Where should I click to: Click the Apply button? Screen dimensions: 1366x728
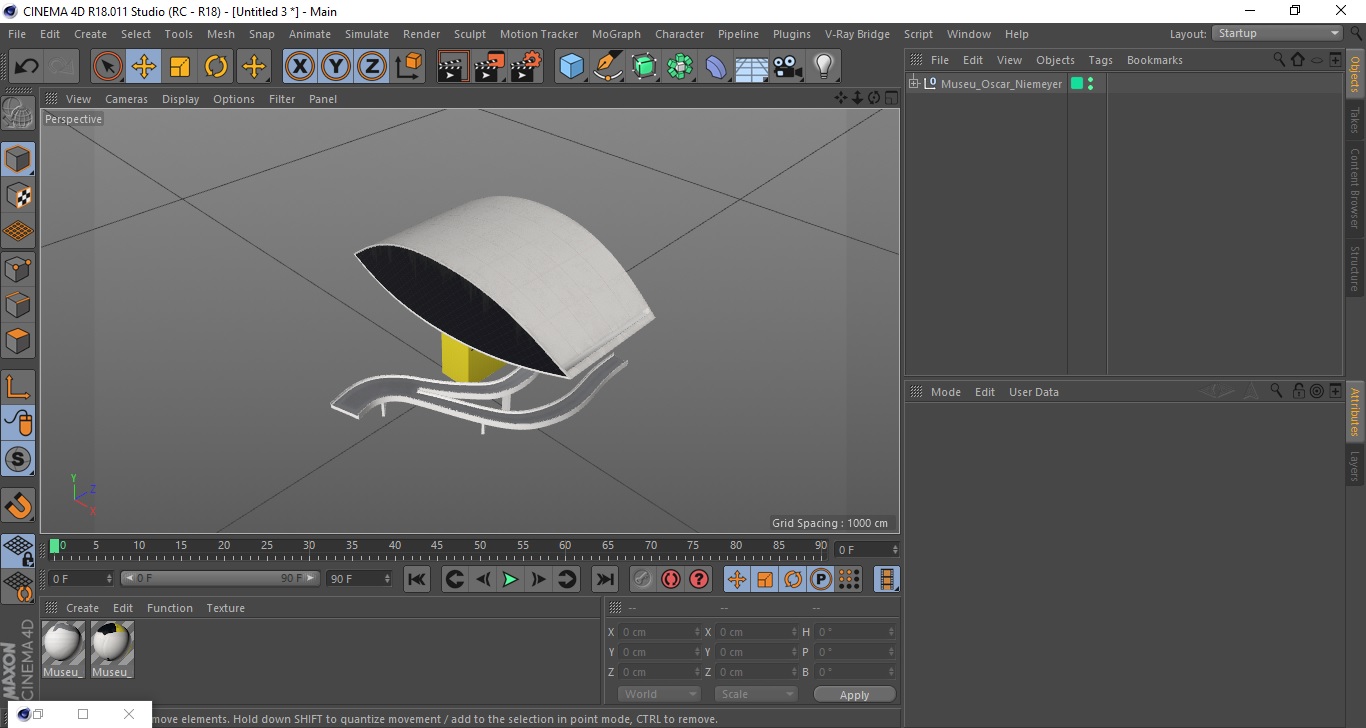(854, 695)
